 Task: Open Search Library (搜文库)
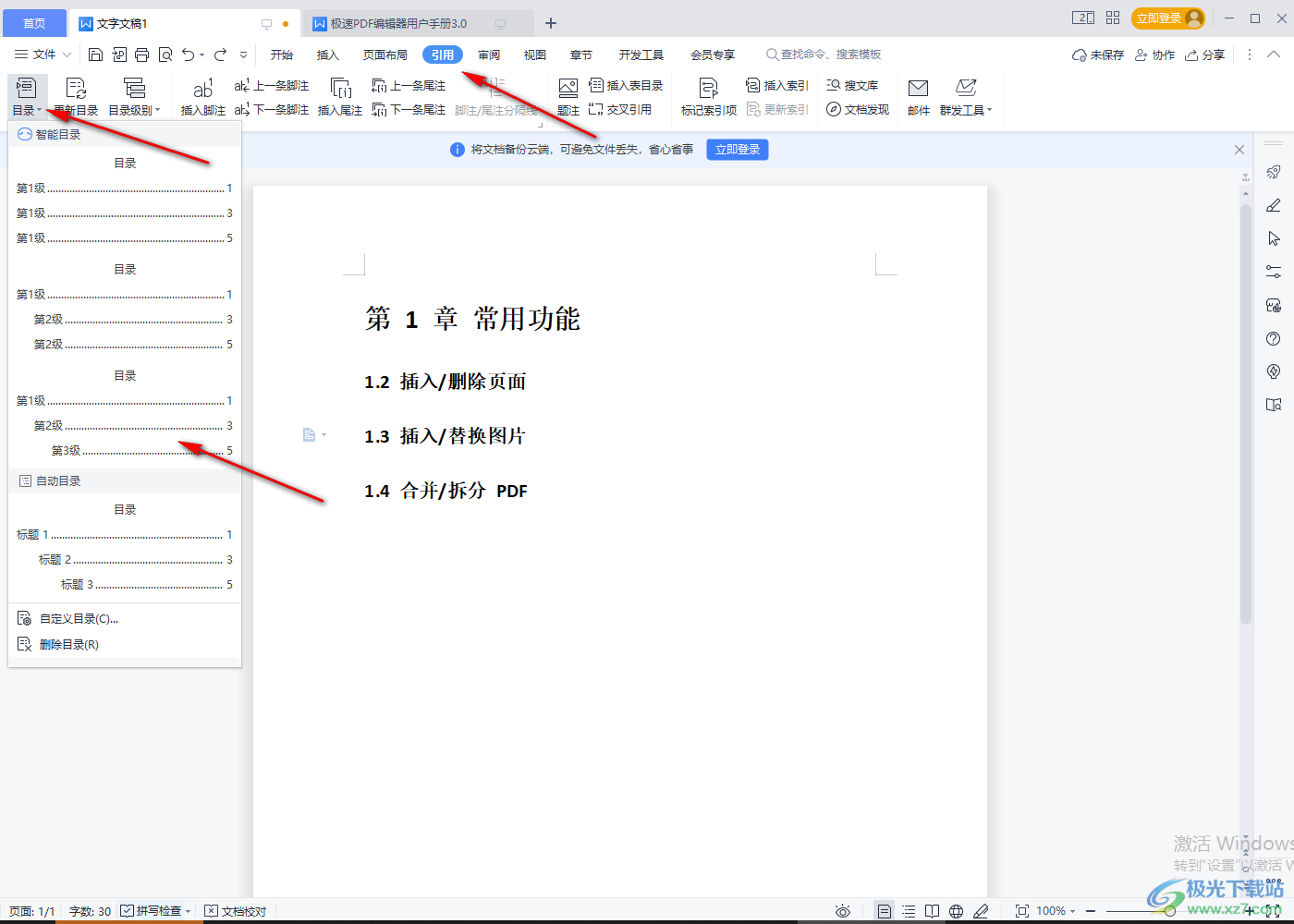[x=852, y=85]
